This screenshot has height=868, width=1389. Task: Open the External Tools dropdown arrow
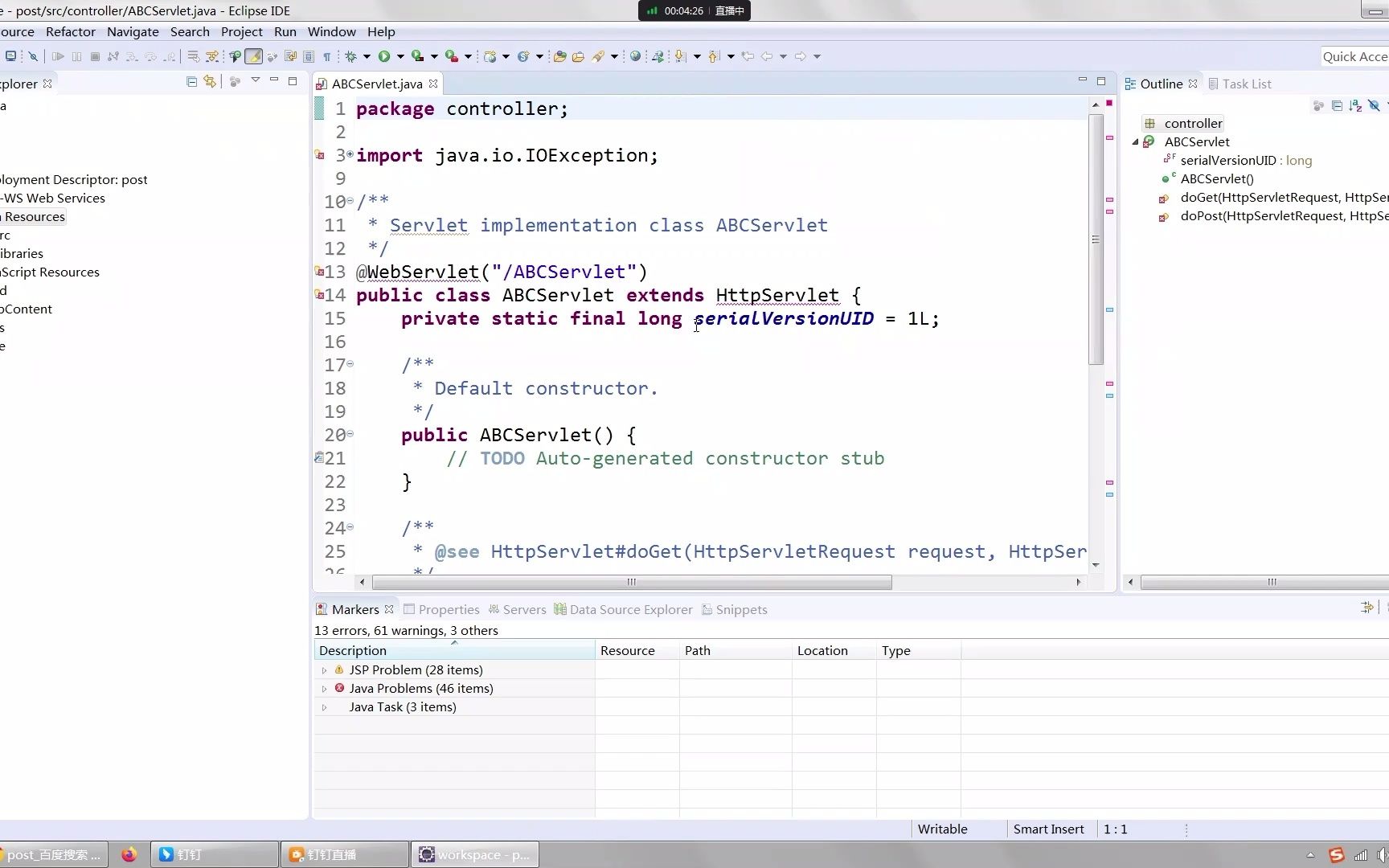(468, 56)
